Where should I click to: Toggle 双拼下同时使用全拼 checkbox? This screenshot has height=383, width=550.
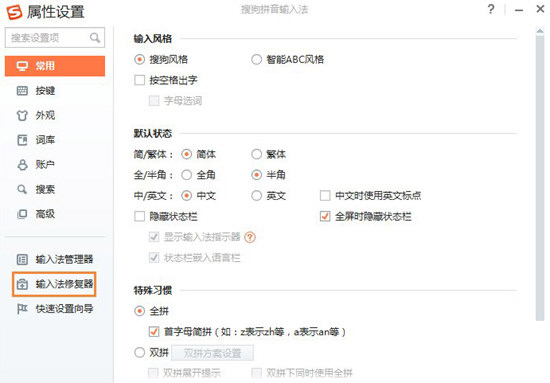click(x=256, y=373)
